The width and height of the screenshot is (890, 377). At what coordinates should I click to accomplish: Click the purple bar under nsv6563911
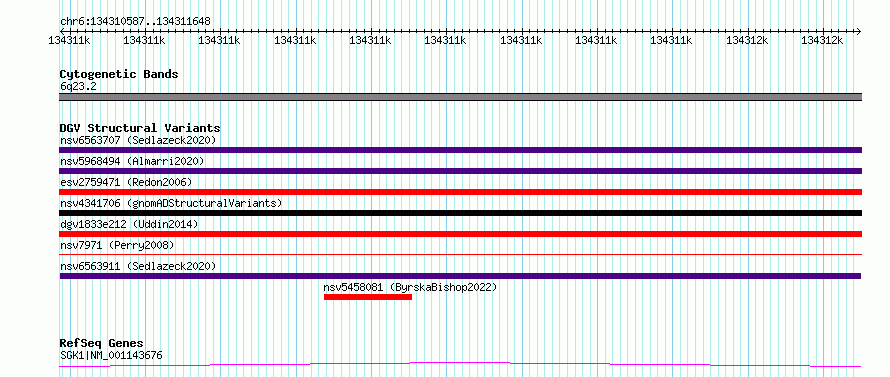pos(460,276)
